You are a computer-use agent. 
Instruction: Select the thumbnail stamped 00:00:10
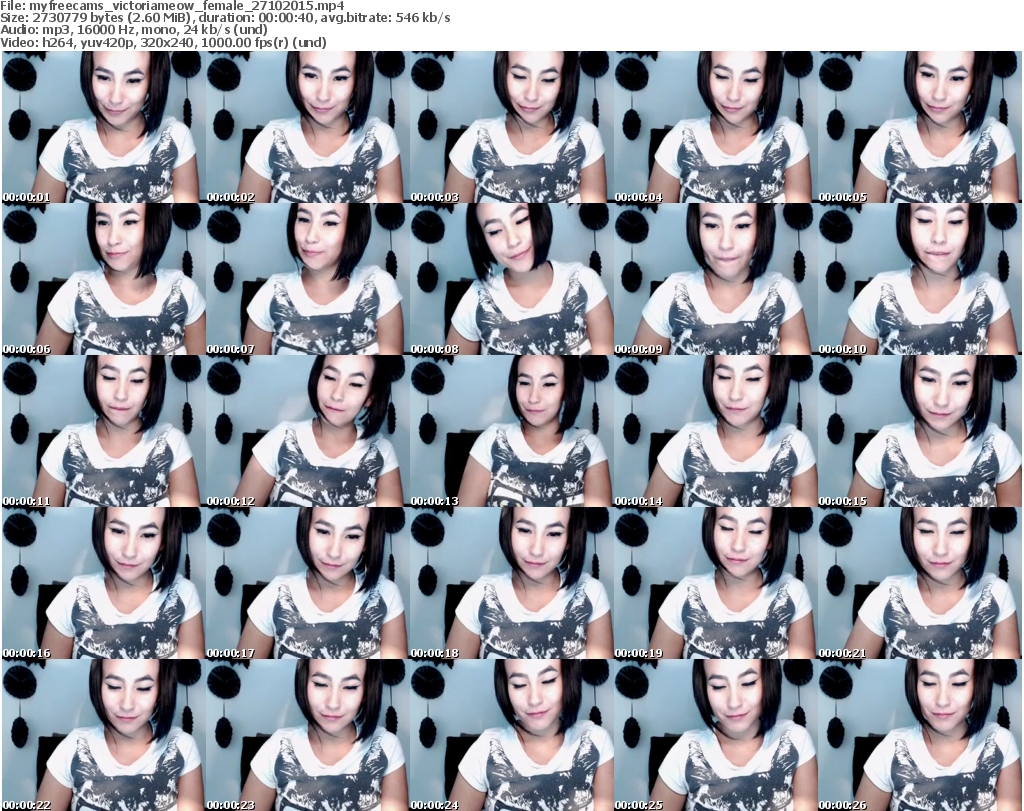click(920, 279)
